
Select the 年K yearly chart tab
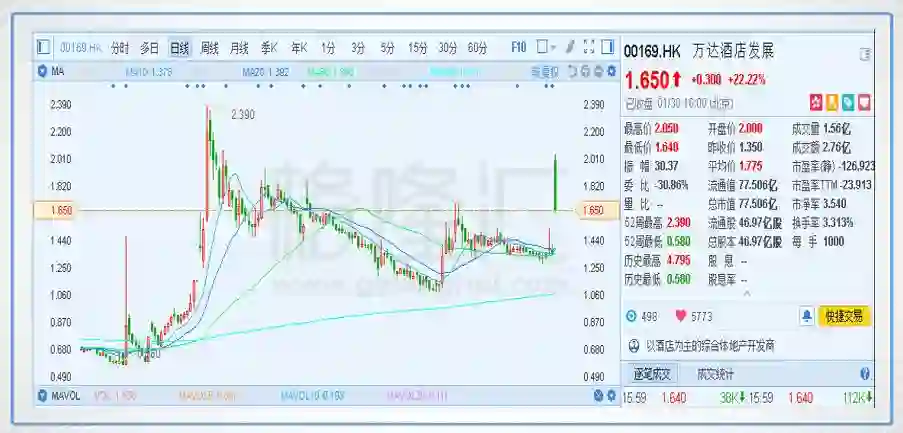299,48
